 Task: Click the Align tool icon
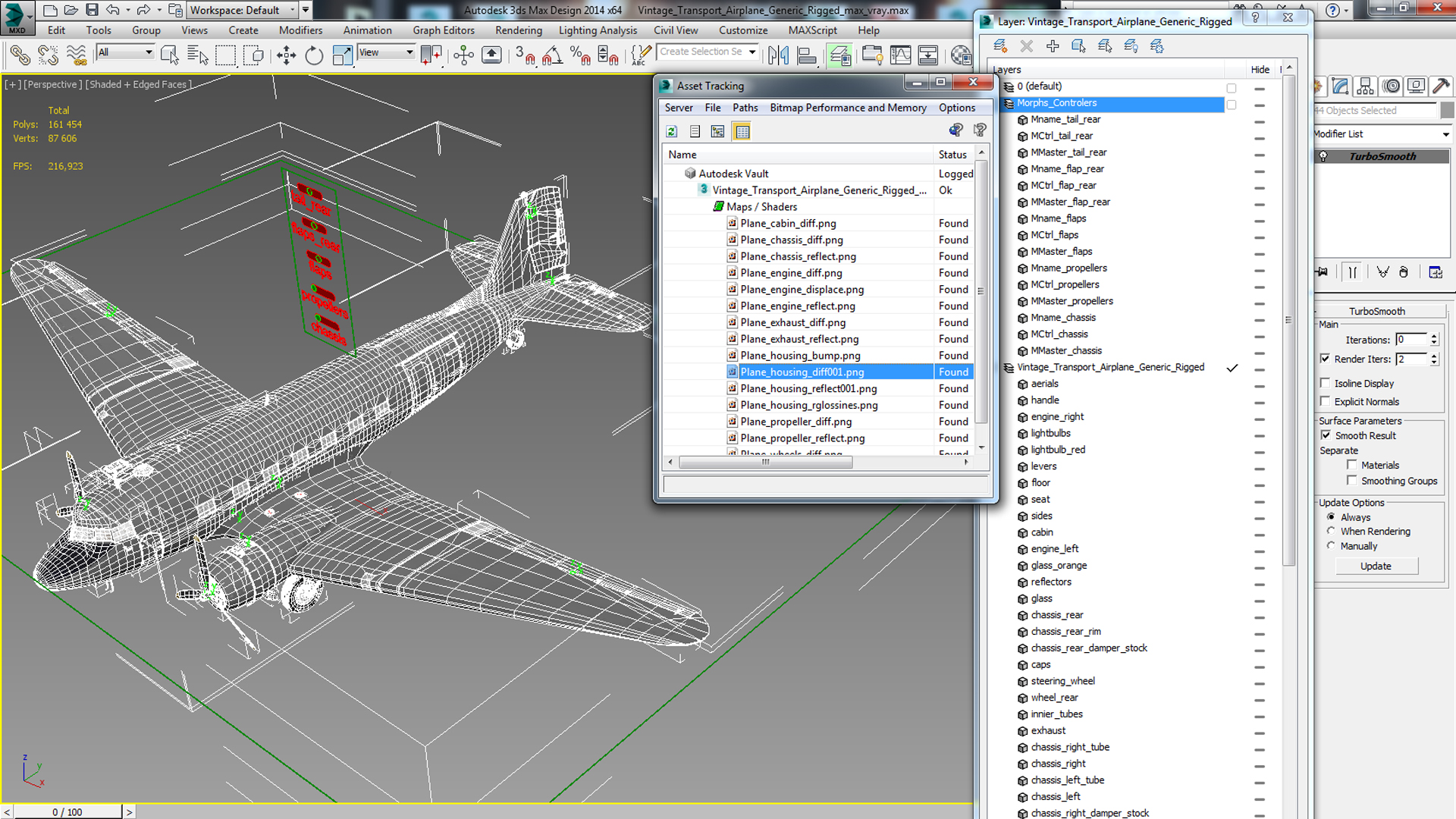click(x=807, y=55)
